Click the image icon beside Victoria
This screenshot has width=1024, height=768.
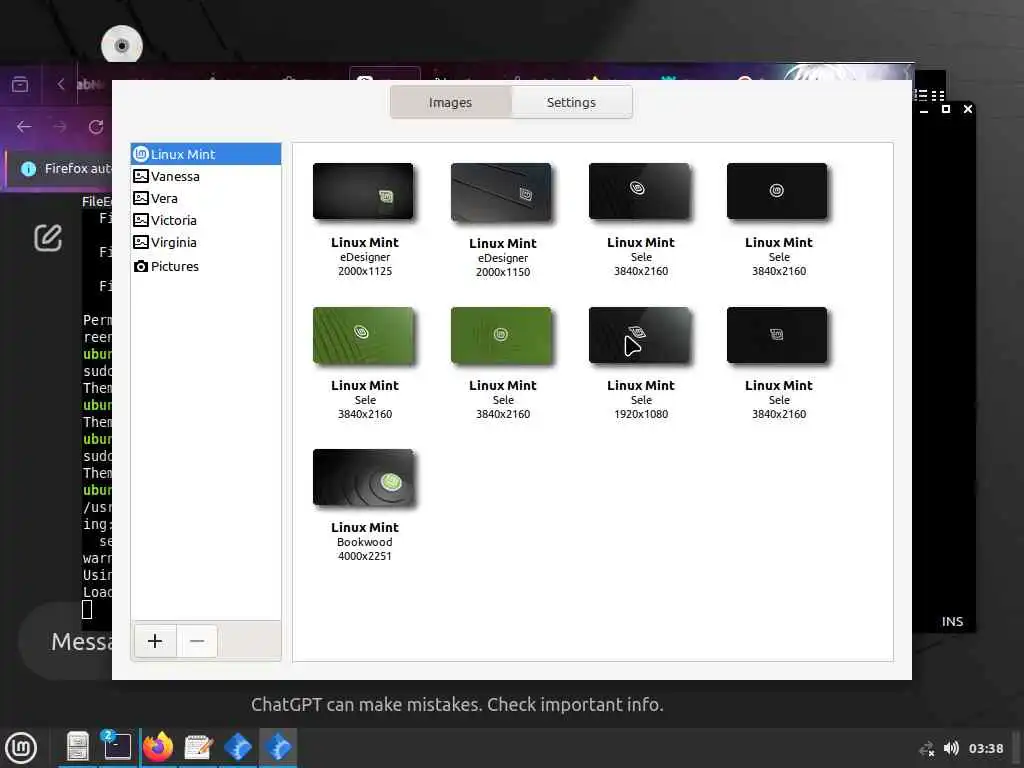(x=140, y=220)
